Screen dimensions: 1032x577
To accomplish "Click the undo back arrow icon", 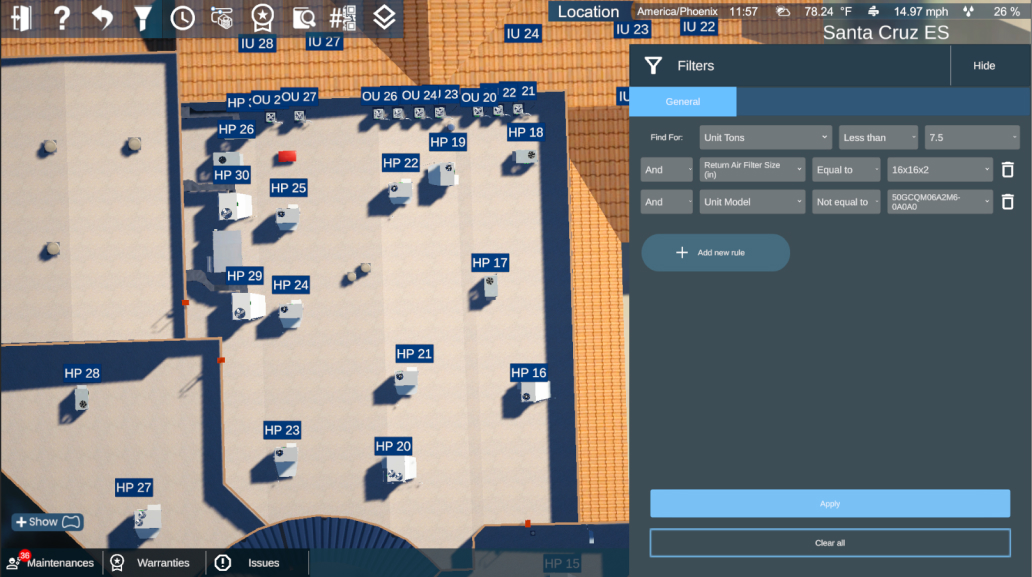I will pos(102,17).
